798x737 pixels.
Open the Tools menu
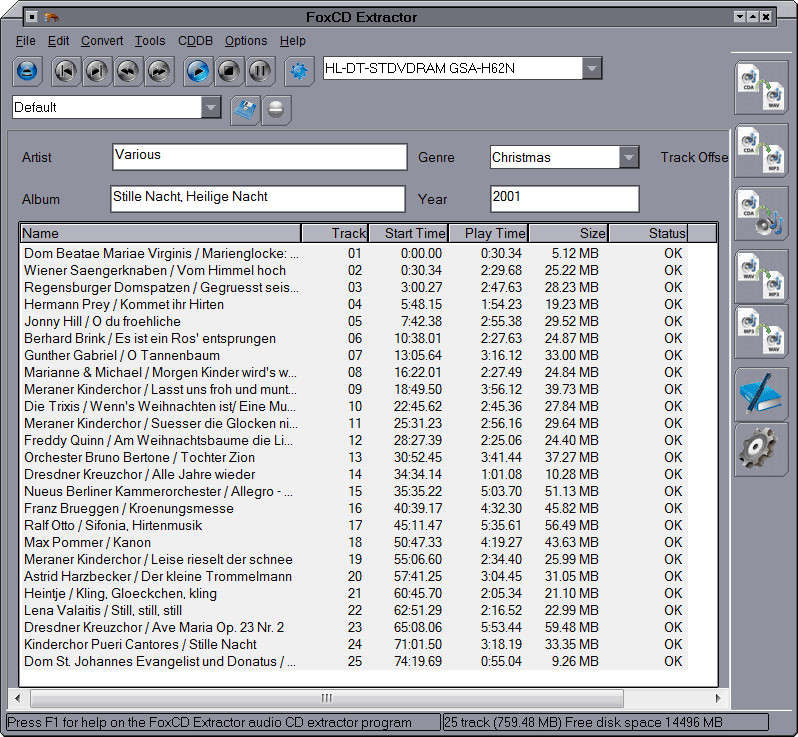click(x=150, y=41)
